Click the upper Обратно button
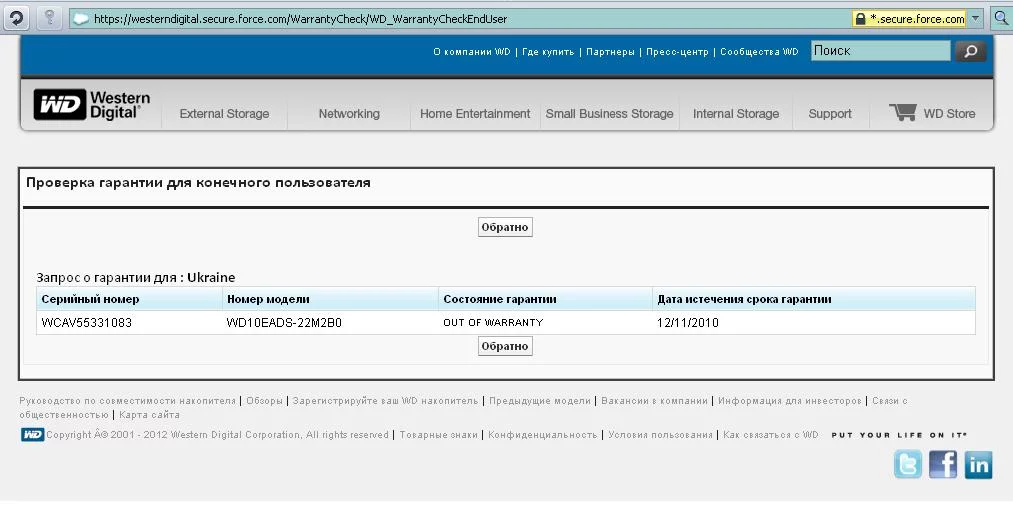 505,227
